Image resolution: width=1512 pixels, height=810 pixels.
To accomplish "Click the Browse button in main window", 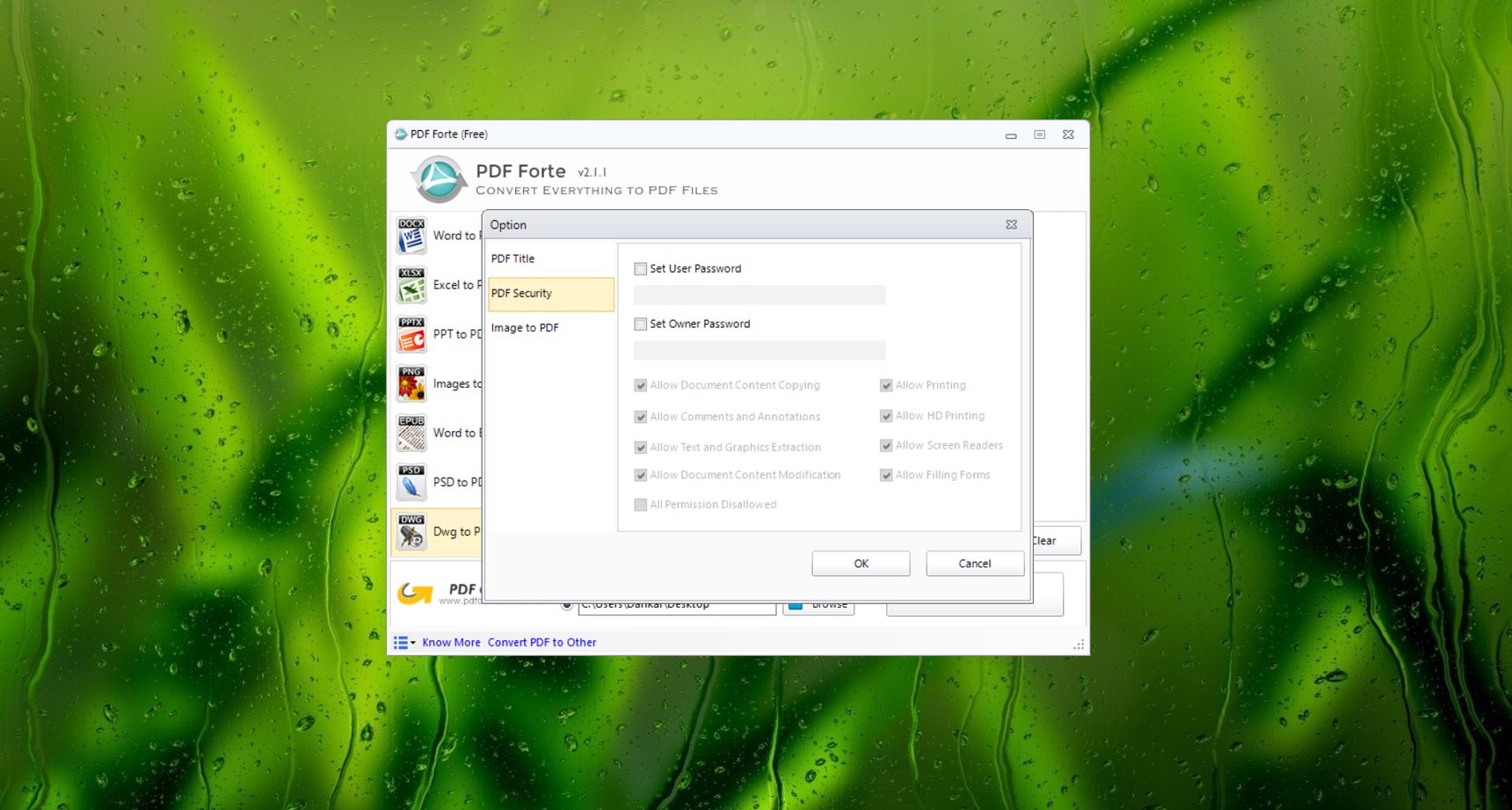I will 818,609.
